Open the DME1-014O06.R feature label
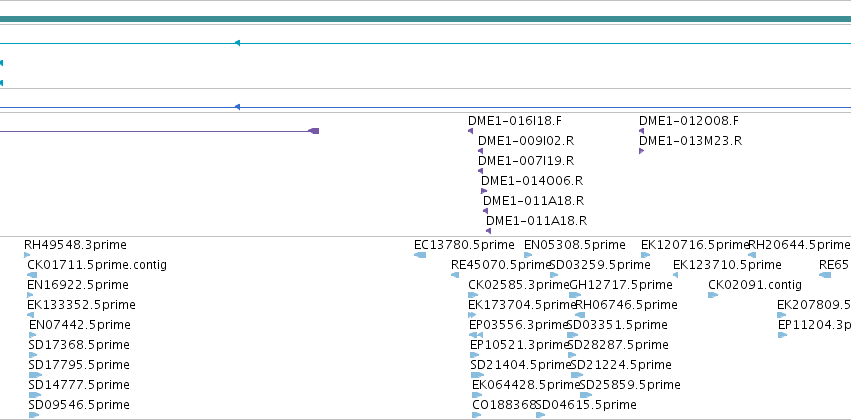Image resolution: width=851 pixels, height=420 pixels. (x=532, y=181)
